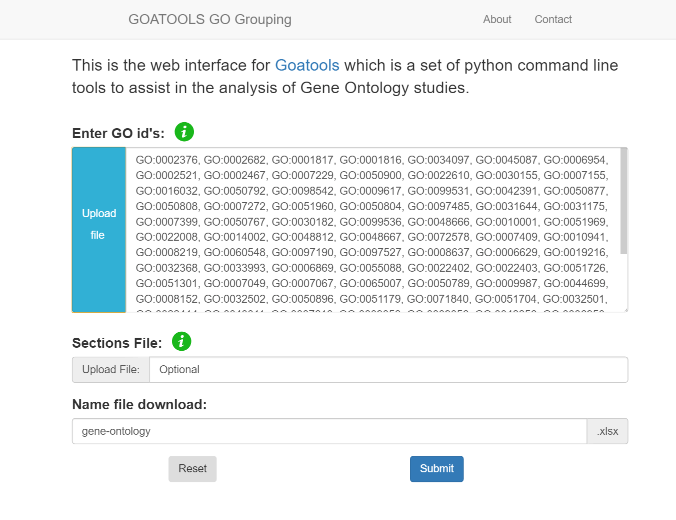Click the GO:0006954 entry text
Viewport: 676px width, 520px height.
pos(574,160)
